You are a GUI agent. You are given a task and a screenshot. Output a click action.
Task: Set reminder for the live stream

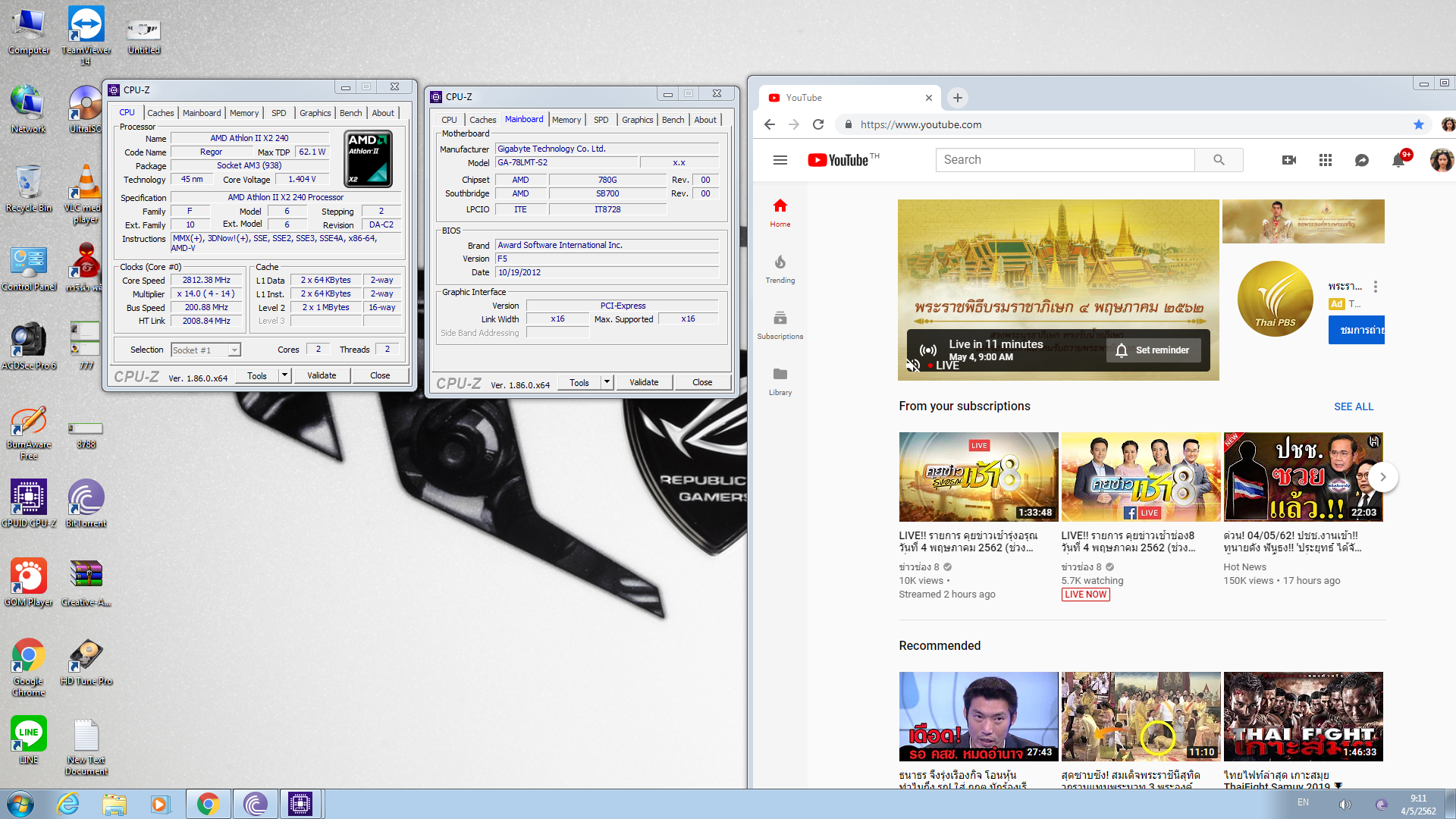(1153, 350)
